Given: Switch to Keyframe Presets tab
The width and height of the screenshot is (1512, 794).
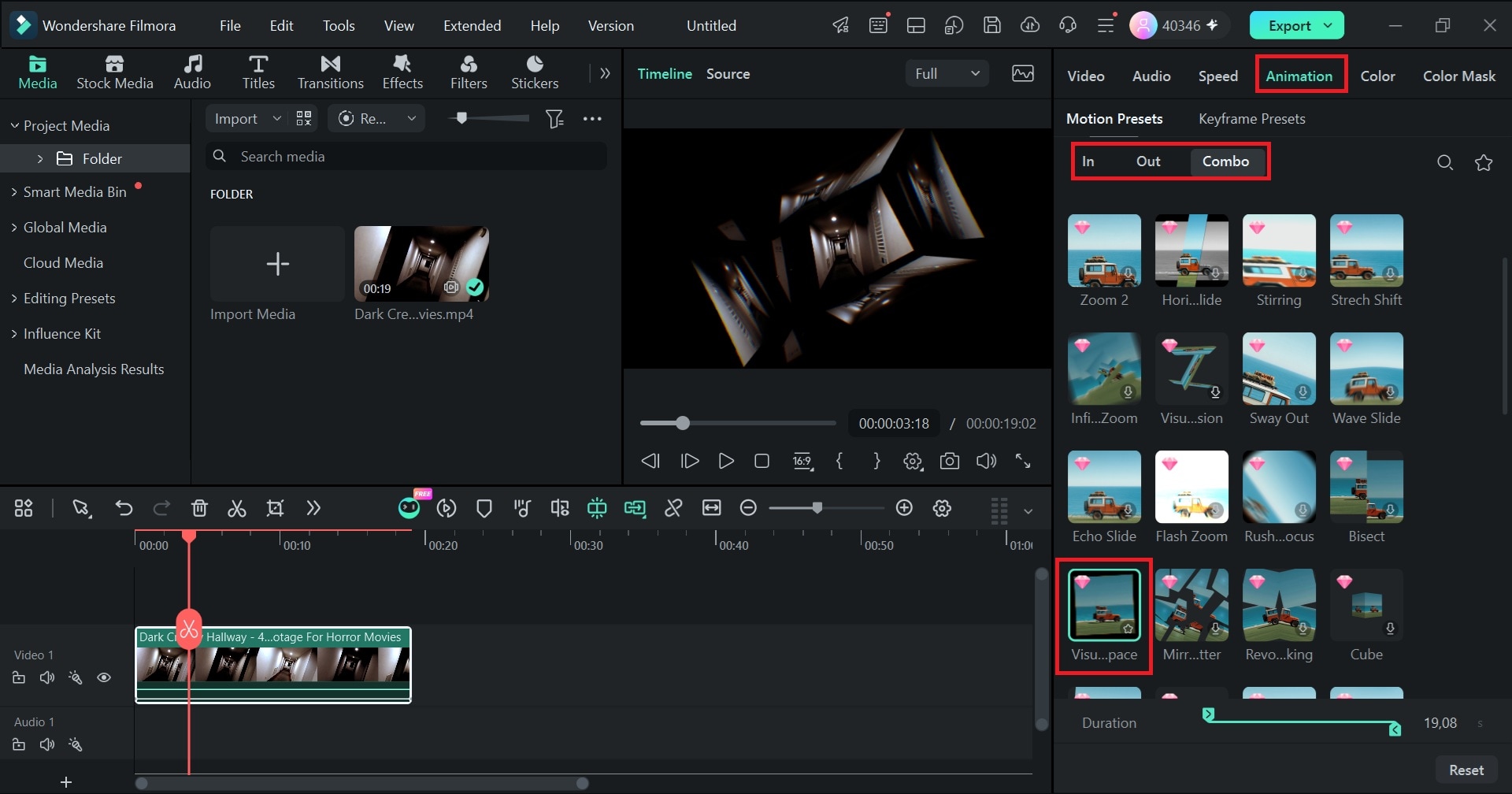Looking at the screenshot, I should pos(1251,119).
